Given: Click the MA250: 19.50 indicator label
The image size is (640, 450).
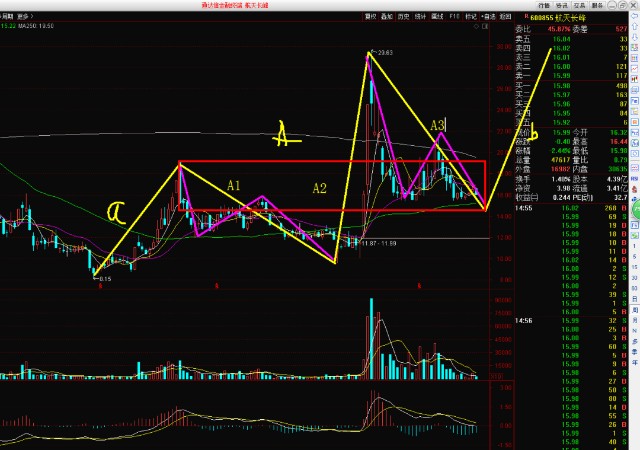Looking at the screenshot, I should coord(36,26).
